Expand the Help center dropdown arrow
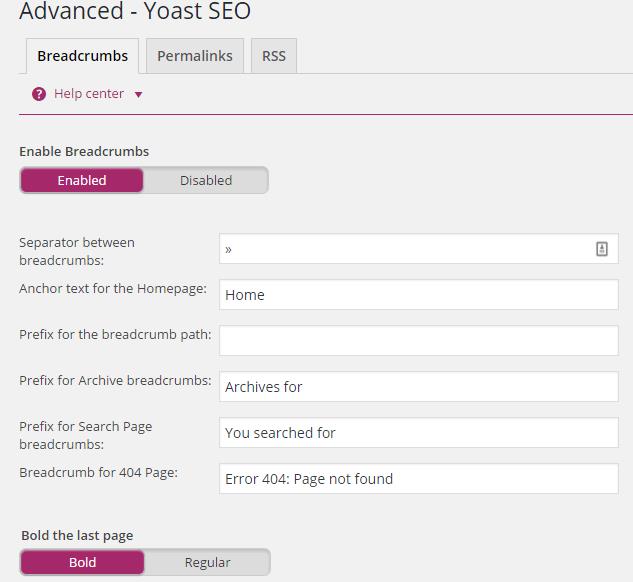 coord(138,95)
